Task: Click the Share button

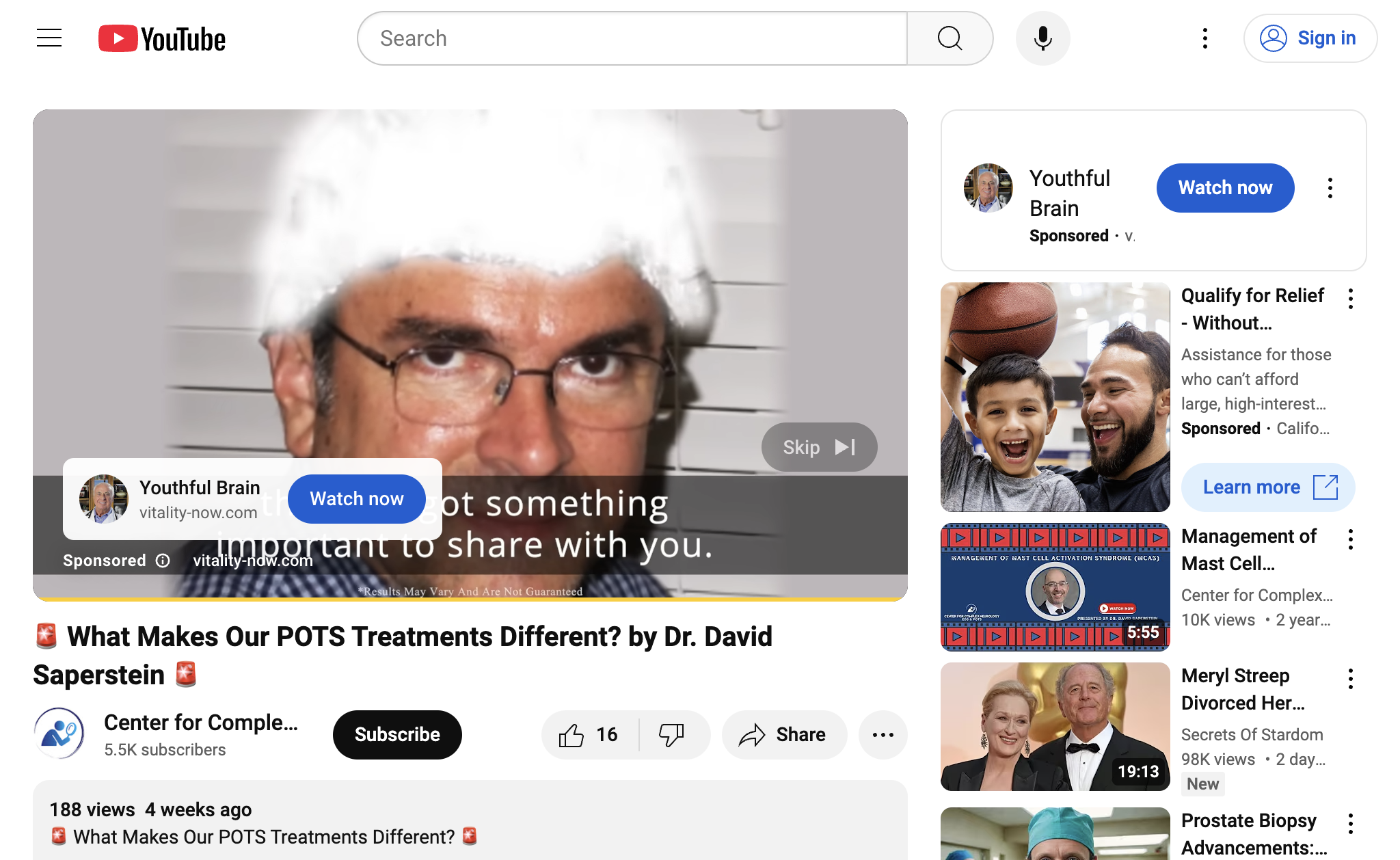Action: (x=784, y=735)
